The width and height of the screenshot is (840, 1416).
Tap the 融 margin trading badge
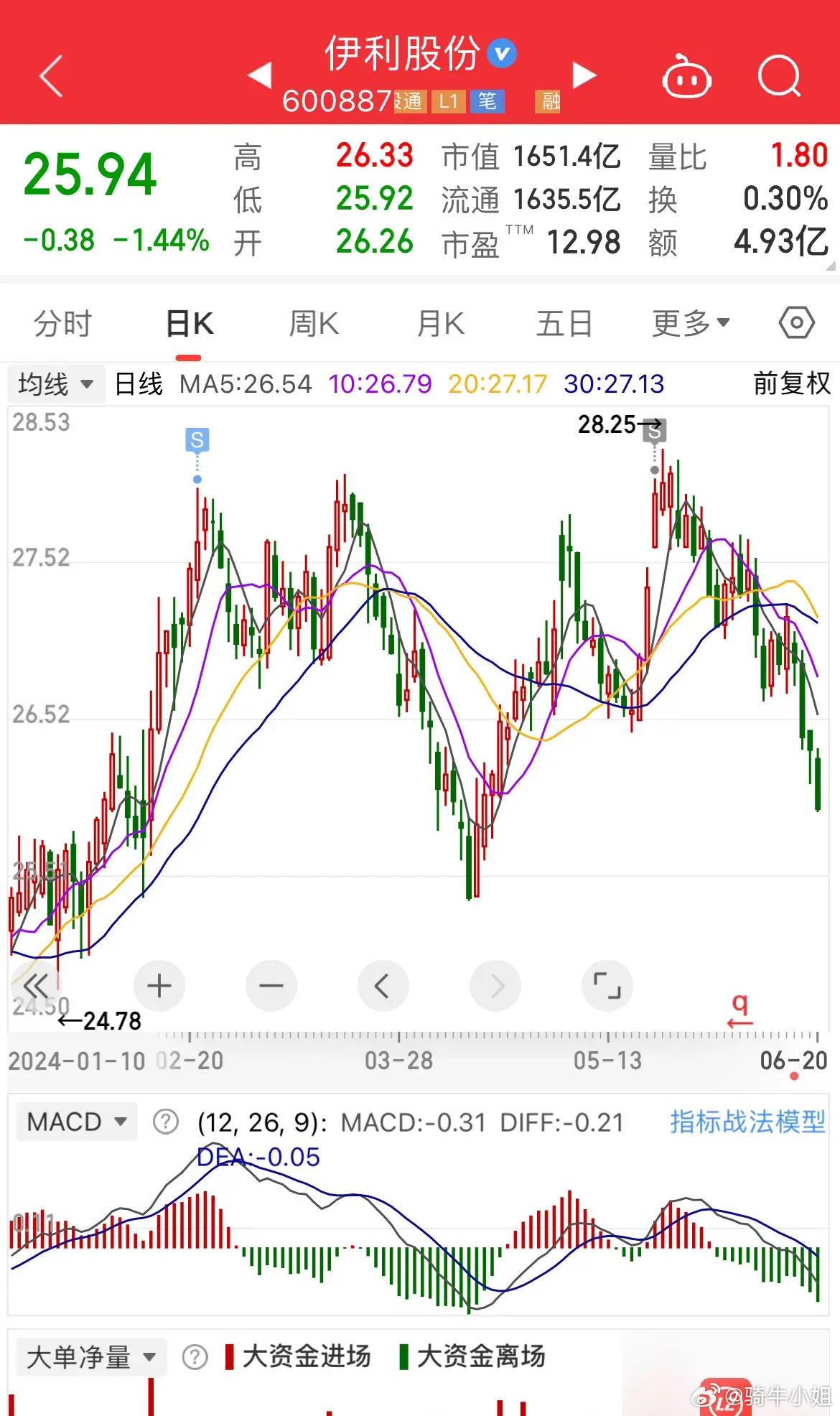[x=549, y=101]
